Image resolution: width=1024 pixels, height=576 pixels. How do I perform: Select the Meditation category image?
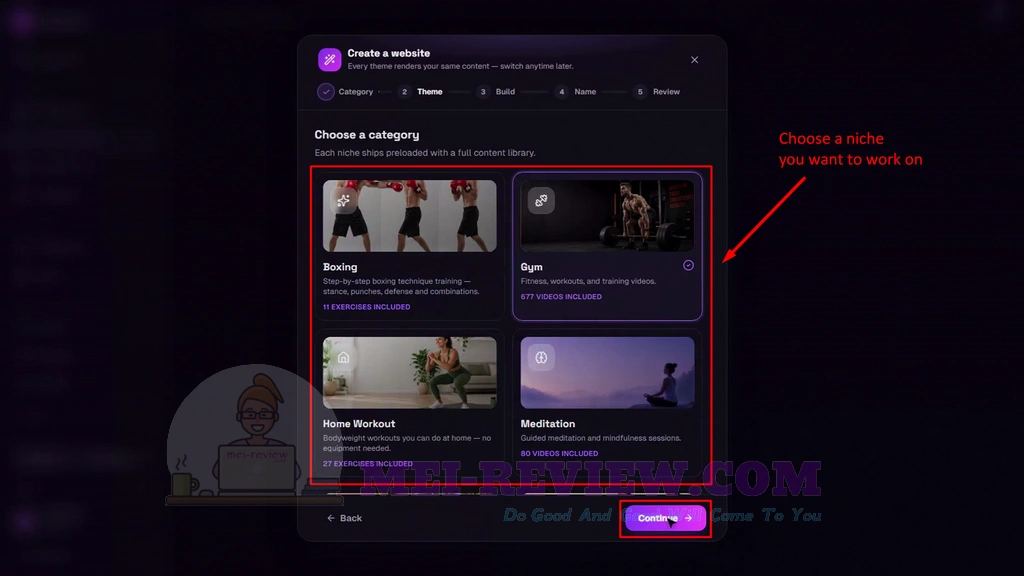pos(607,373)
